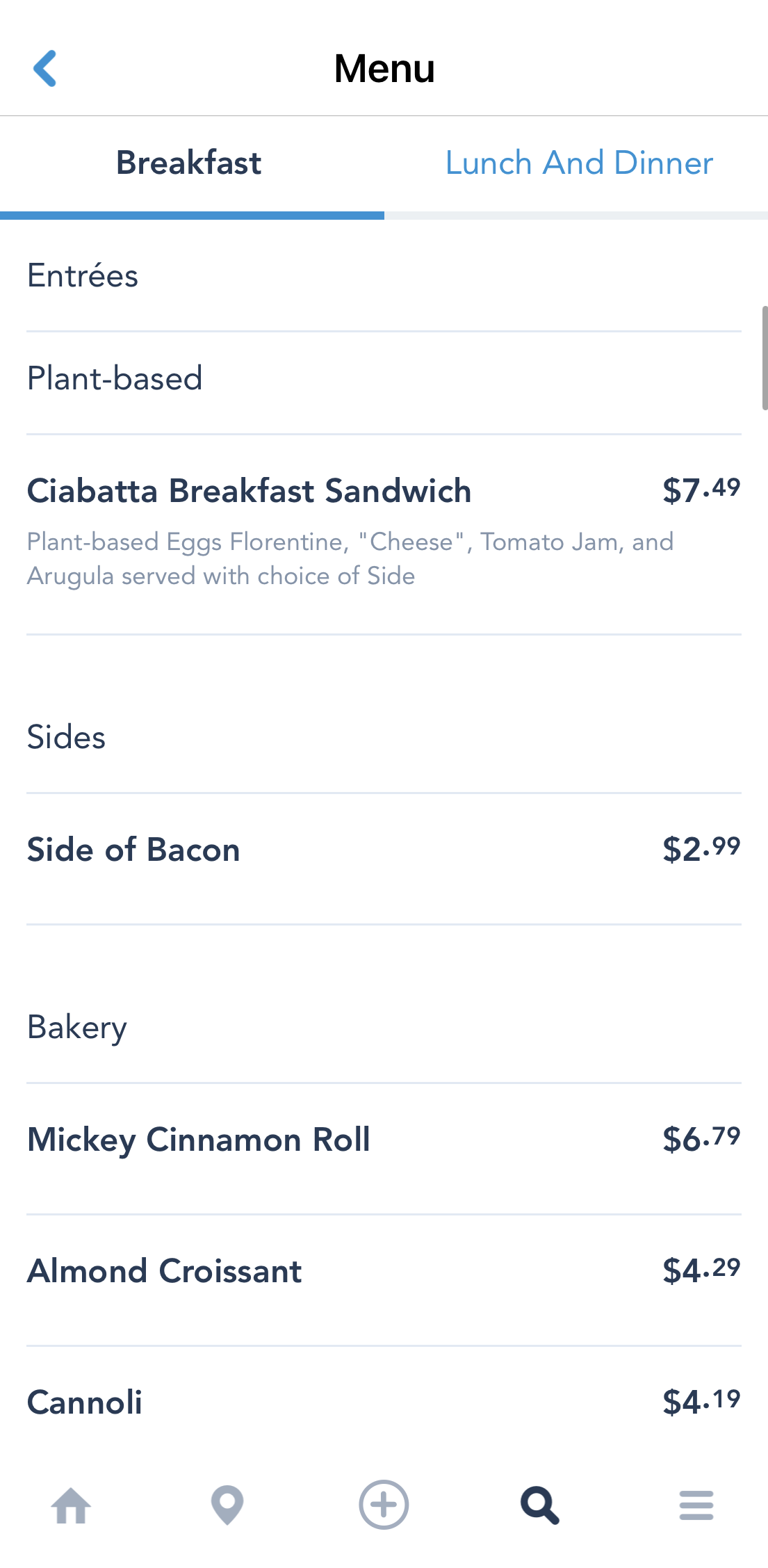The height and width of the screenshot is (1568, 768).
Task: Select Ciabatta Breakfast Sandwich item
Action: [x=249, y=491]
